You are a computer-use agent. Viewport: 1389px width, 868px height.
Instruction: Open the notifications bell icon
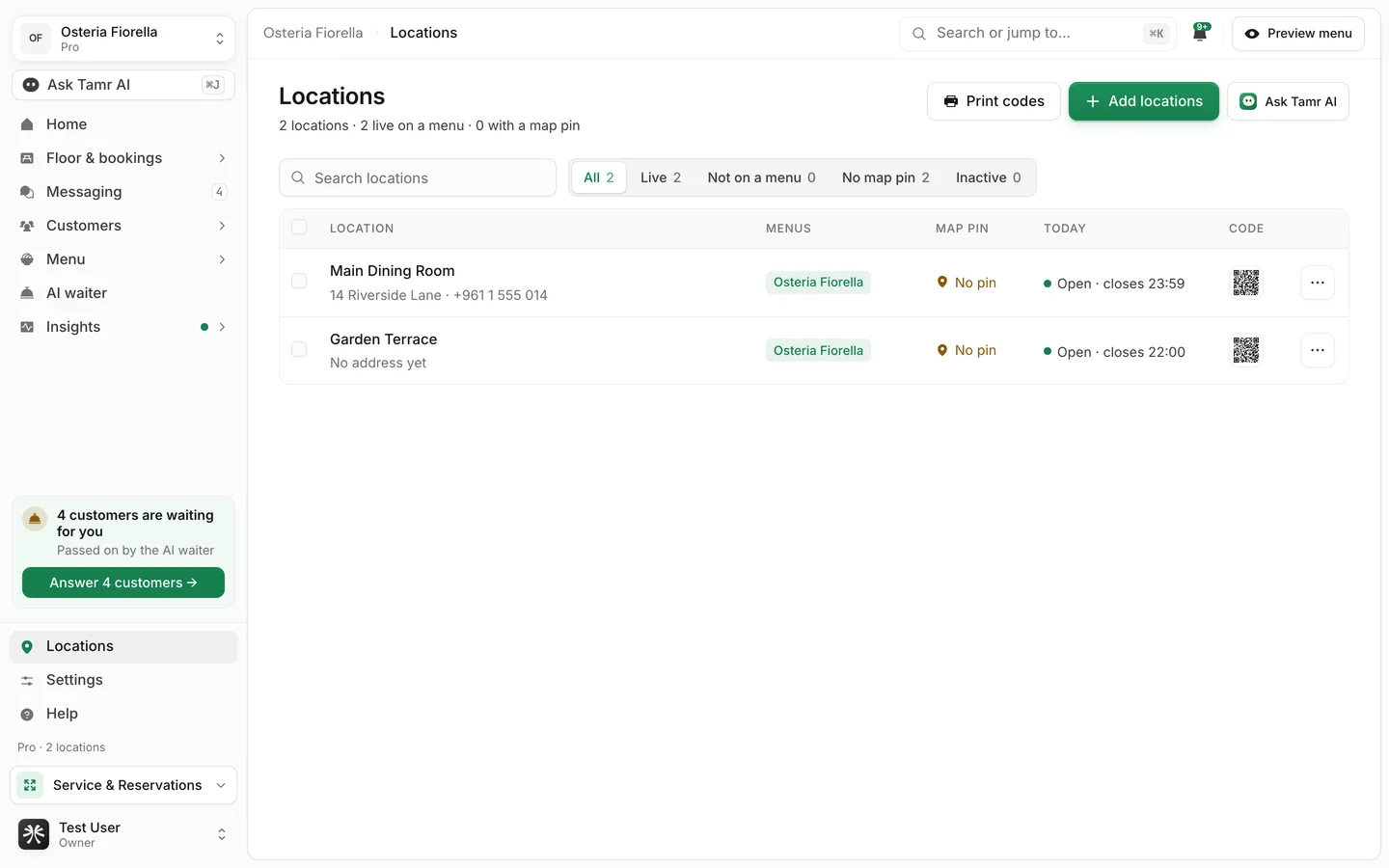click(1200, 33)
